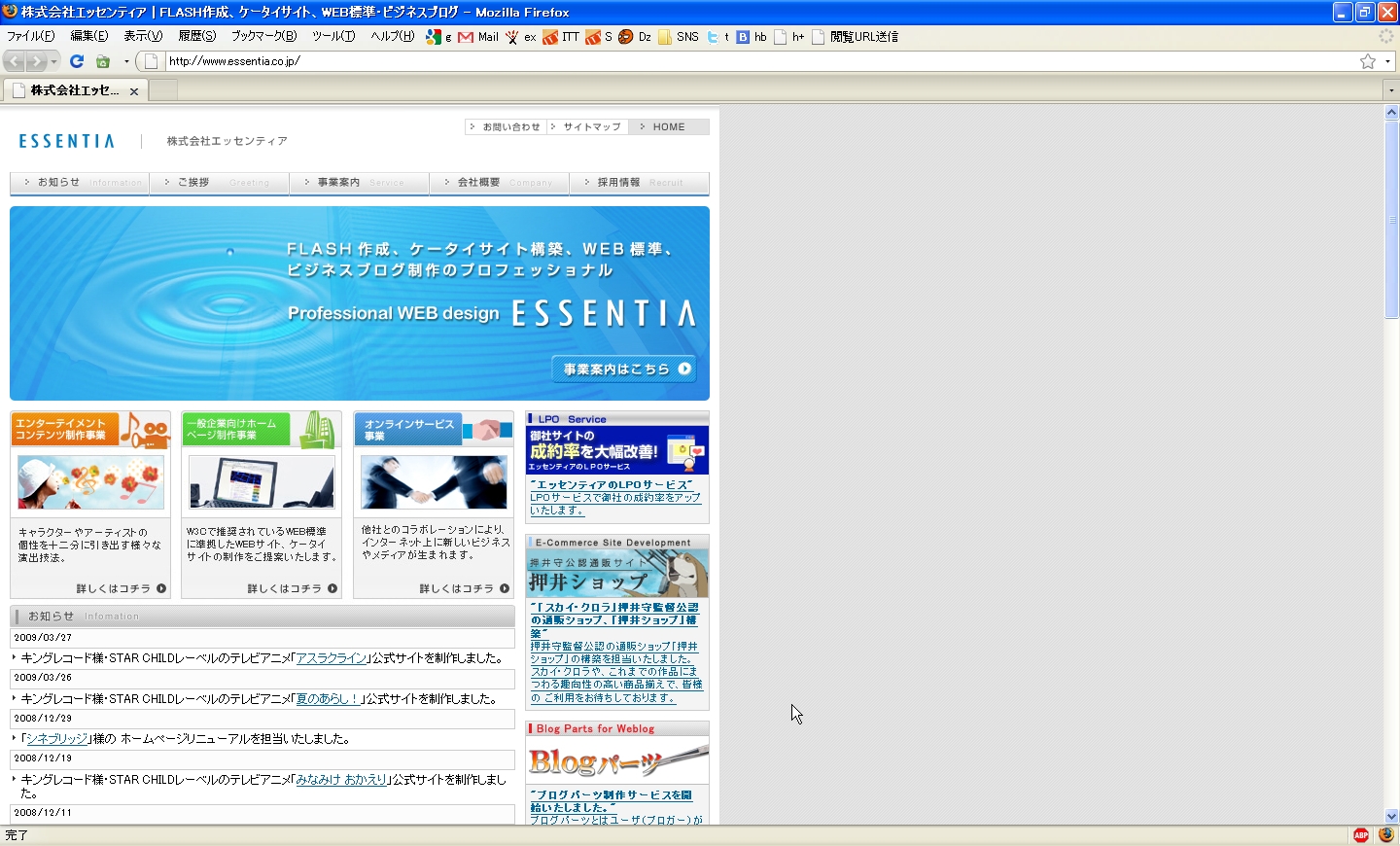1400x846 pixels.
Task: Open the Google 'g' bookmark
Action: click(x=438, y=37)
